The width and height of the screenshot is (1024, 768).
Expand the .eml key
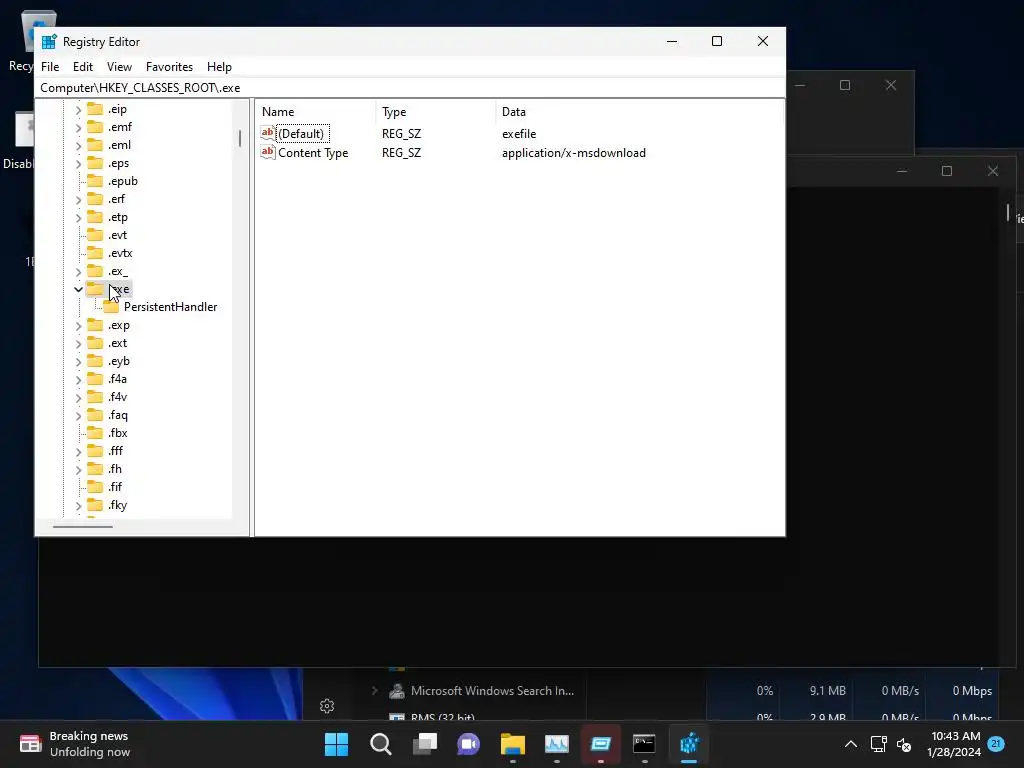[x=78, y=145]
